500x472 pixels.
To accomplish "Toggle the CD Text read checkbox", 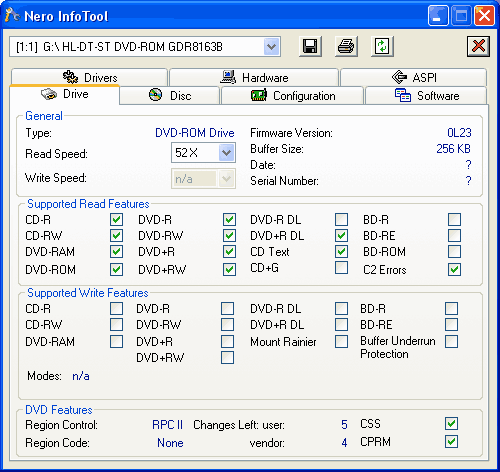I will [x=341, y=252].
